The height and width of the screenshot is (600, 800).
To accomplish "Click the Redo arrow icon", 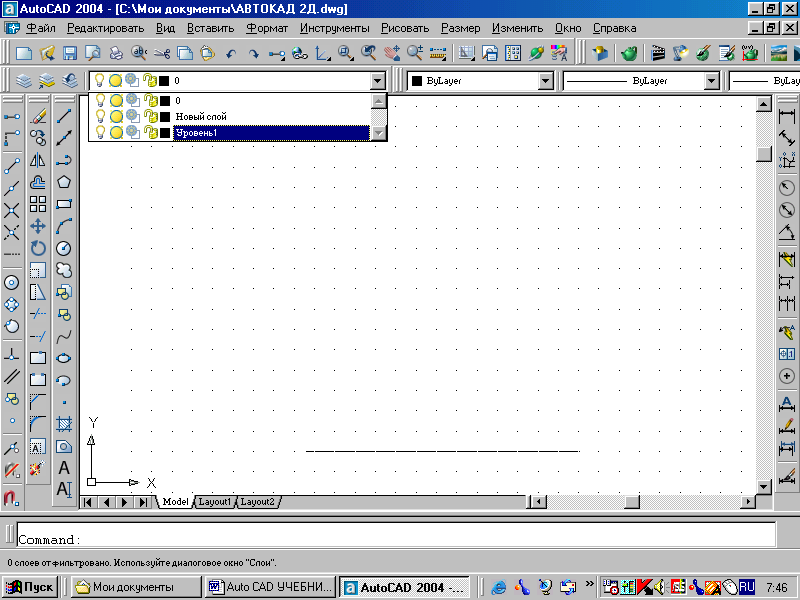I will pos(254,54).
